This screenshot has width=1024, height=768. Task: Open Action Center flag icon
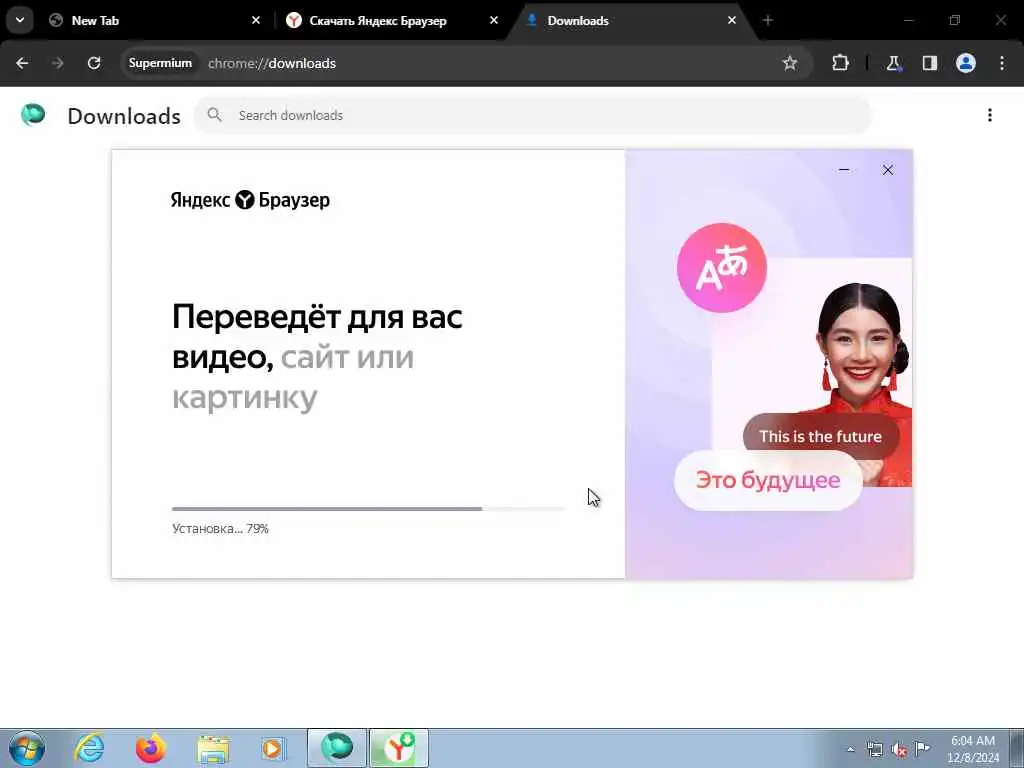click(922, 749)
